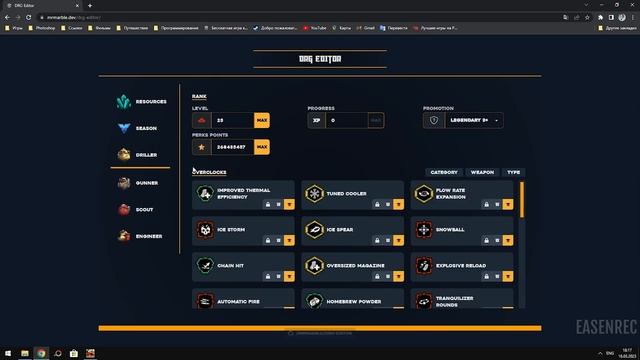The width and height of the screenshot is (640, 360).
Task: Set Tuned Cooler to locked state
Action: (377, 204)
